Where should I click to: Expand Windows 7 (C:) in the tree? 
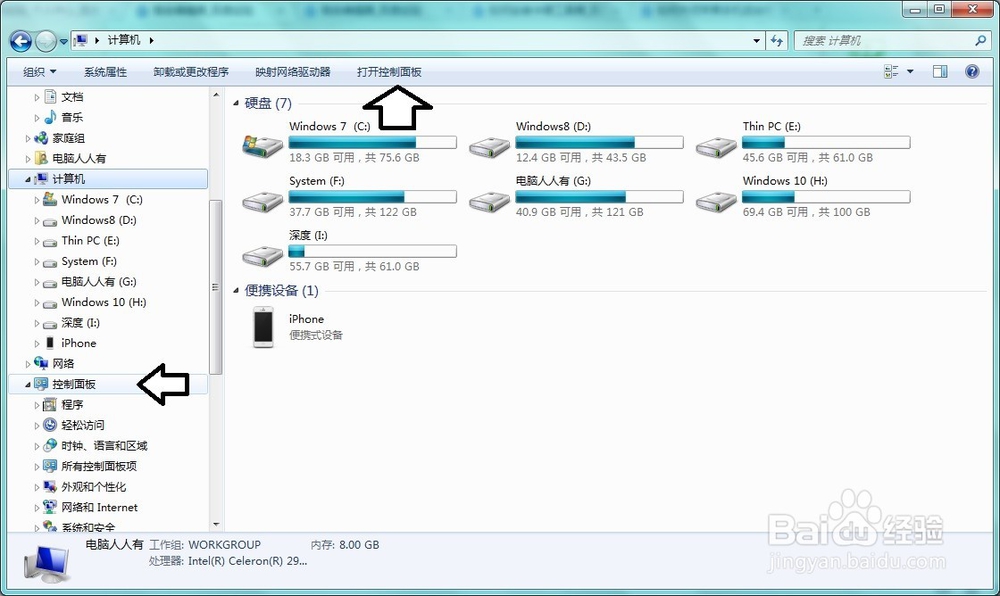pos(36,200)
